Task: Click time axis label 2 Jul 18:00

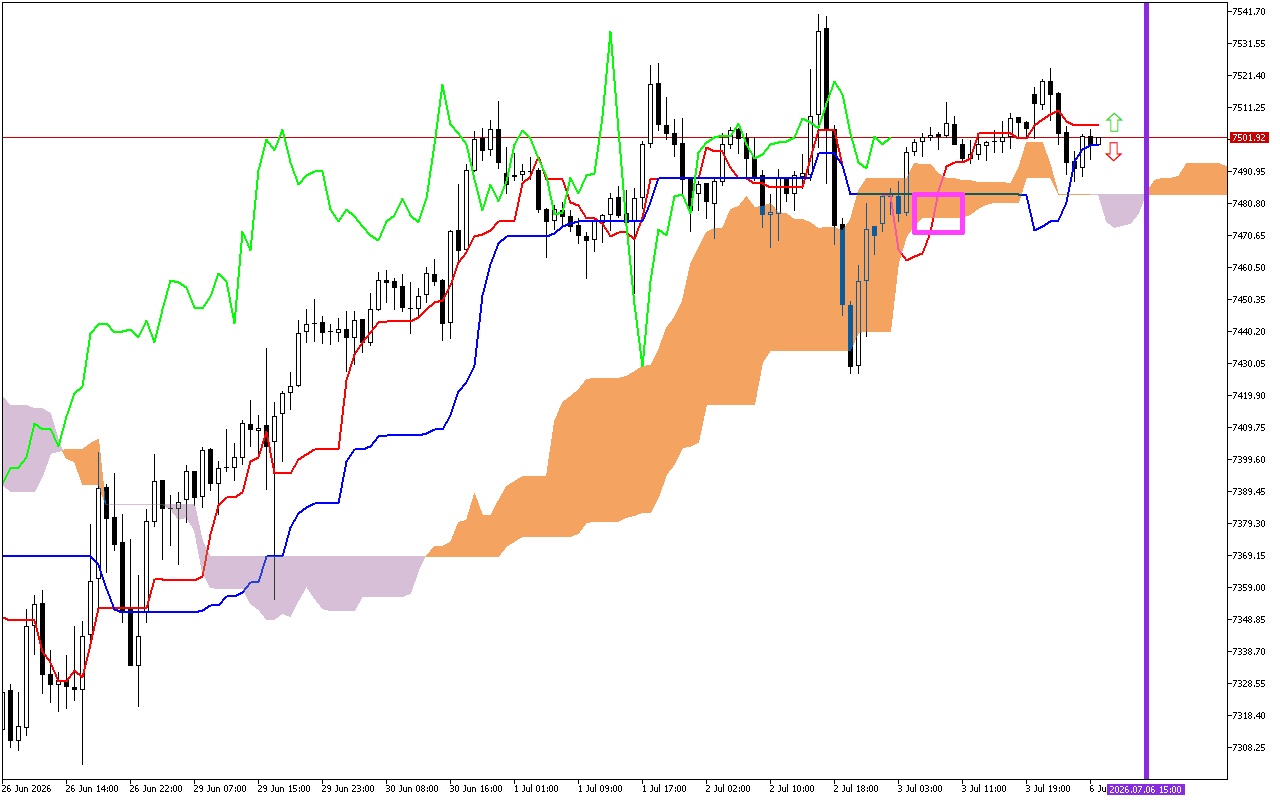Action: 857,788
